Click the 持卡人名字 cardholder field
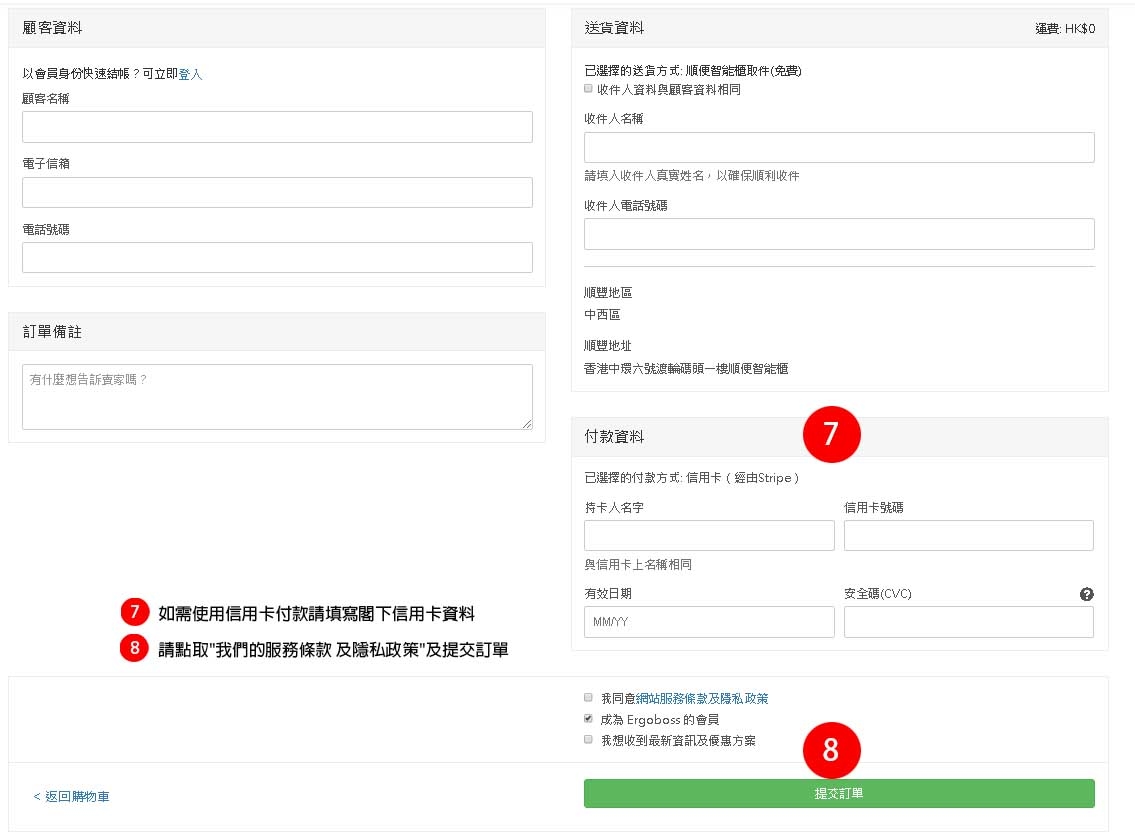The height and width of the screenshot is (833, 1135). pyautogui.click(x=709, y=536)
